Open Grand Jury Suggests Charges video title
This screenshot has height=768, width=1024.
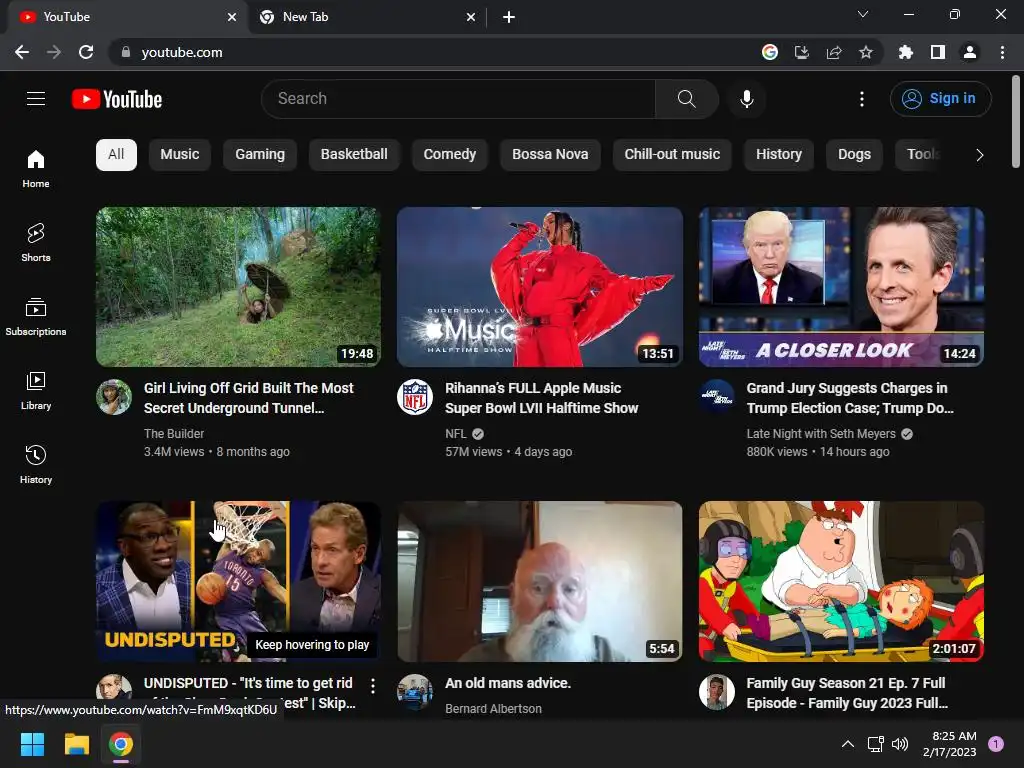click(x=850, y=398)
